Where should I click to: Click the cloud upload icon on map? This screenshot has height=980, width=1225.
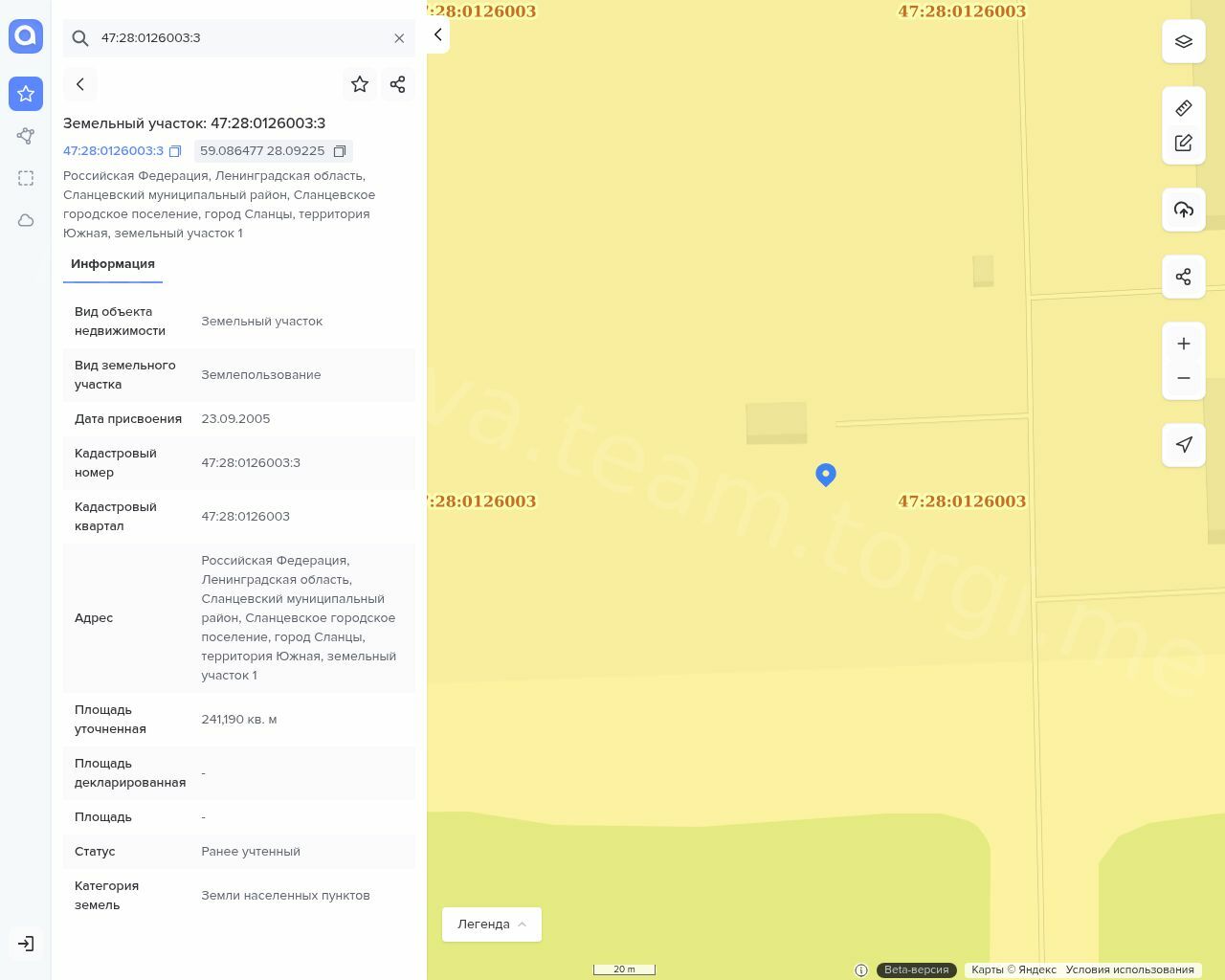[1183, 210]
